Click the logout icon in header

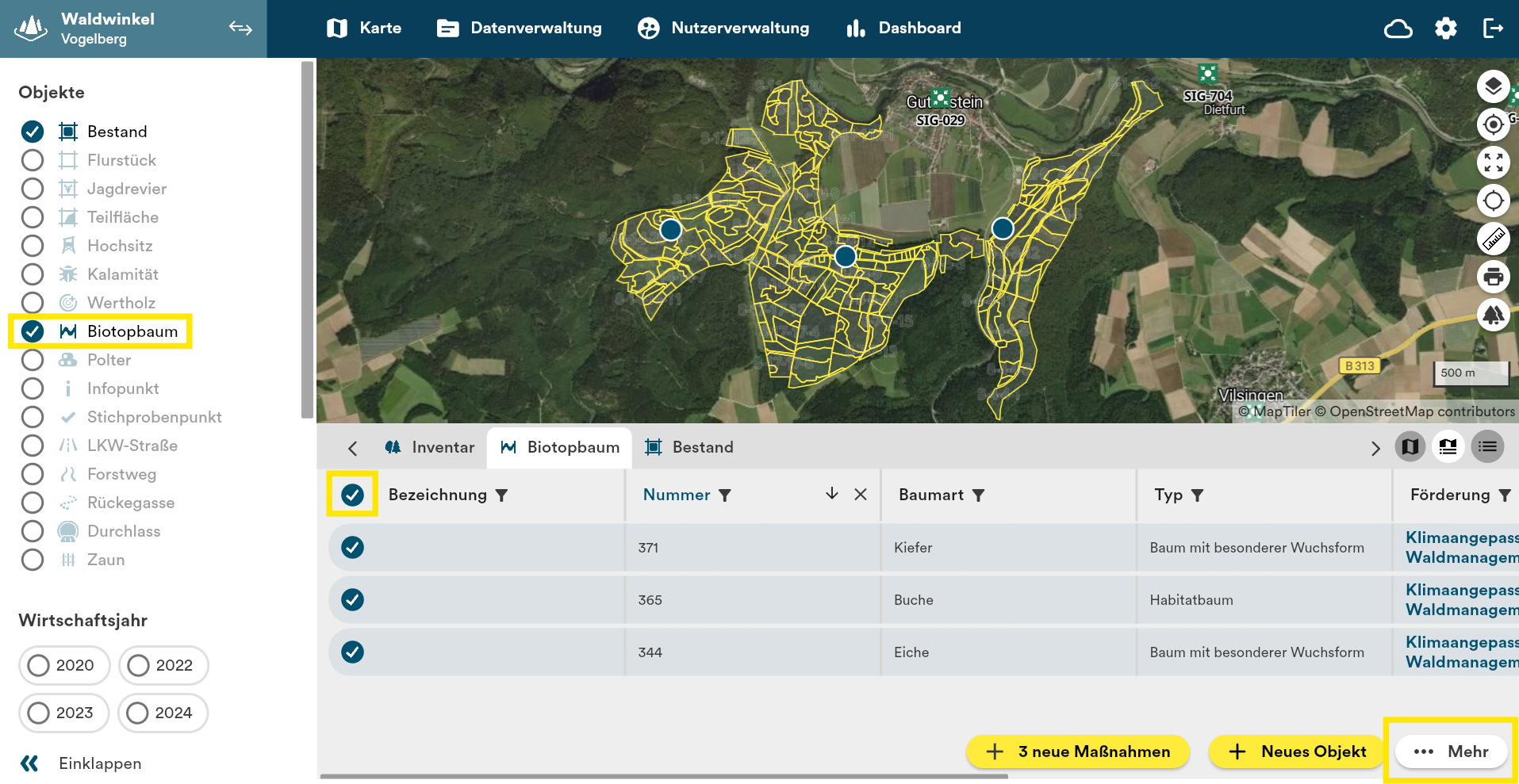click(1493, 29)
